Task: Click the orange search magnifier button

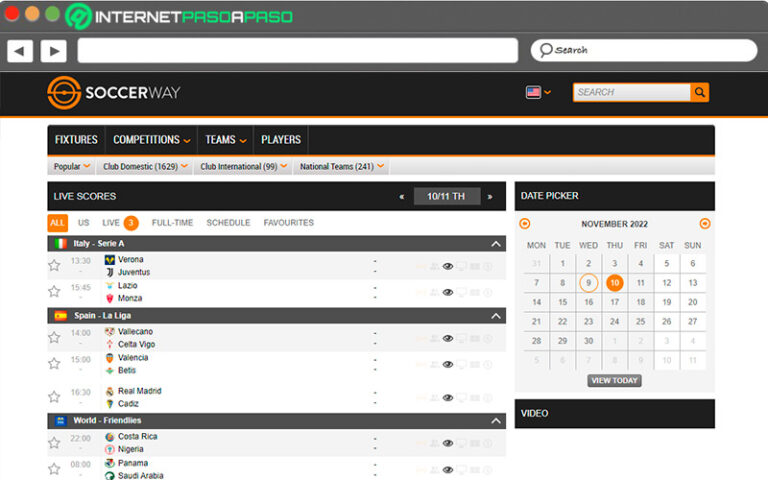Action: click(x=700, y=92)
